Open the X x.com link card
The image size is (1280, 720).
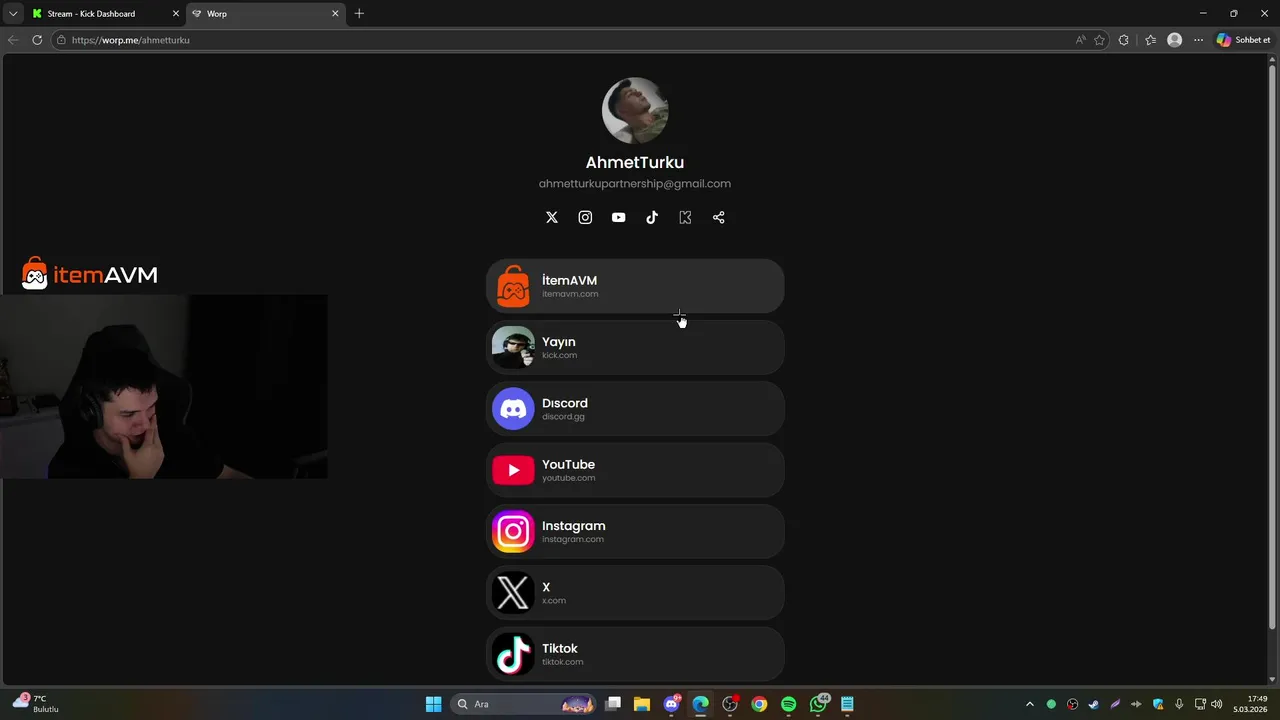tap(635, 593)
